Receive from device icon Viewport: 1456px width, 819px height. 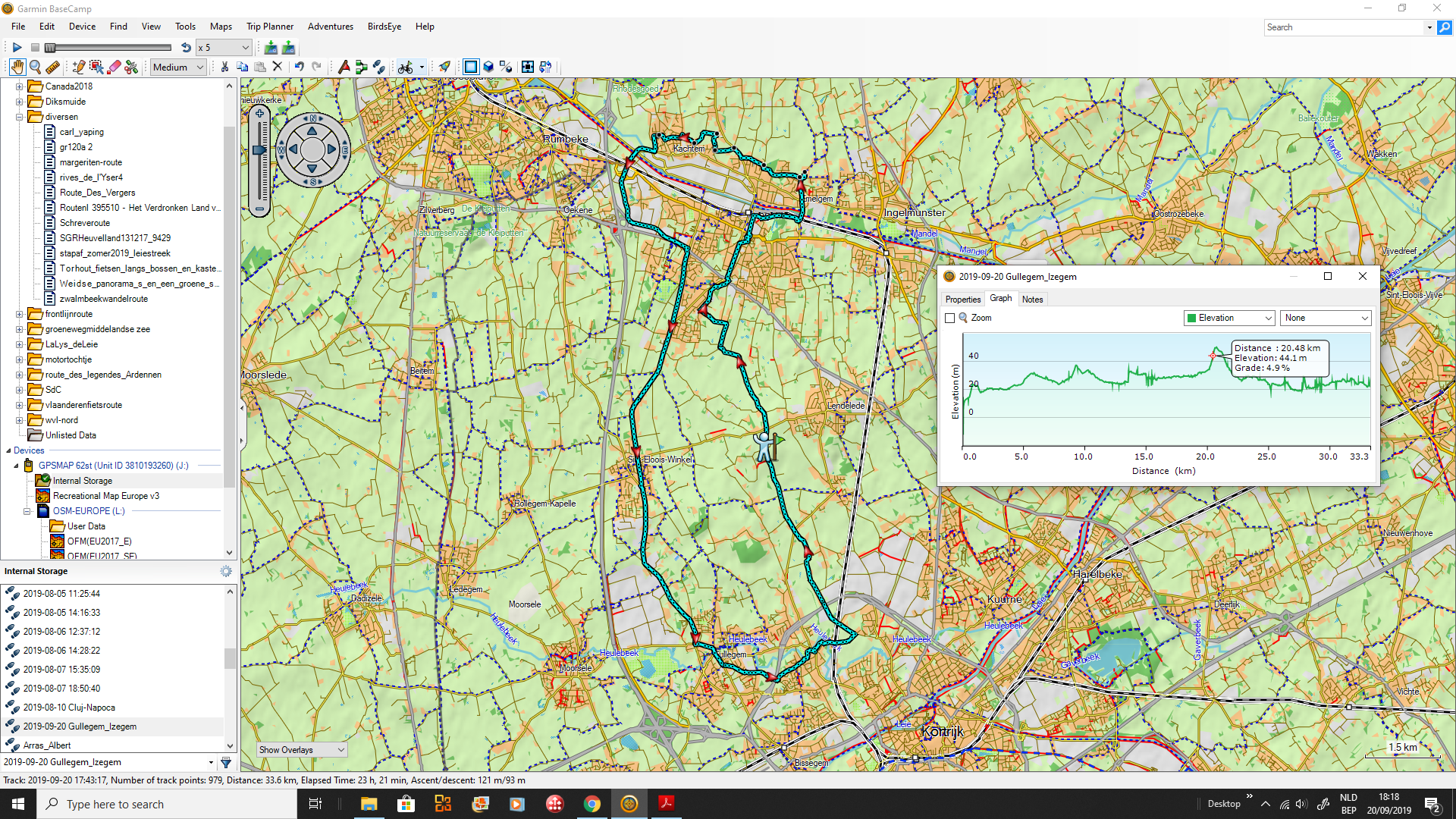click(x=271, y=48)
